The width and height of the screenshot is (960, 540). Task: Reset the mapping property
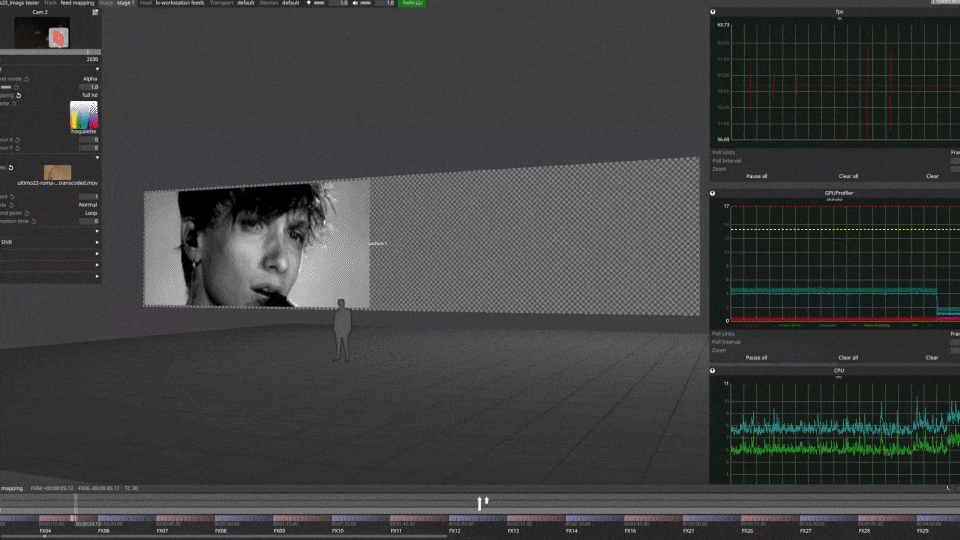pyautogui.click(x=19, y=96)
